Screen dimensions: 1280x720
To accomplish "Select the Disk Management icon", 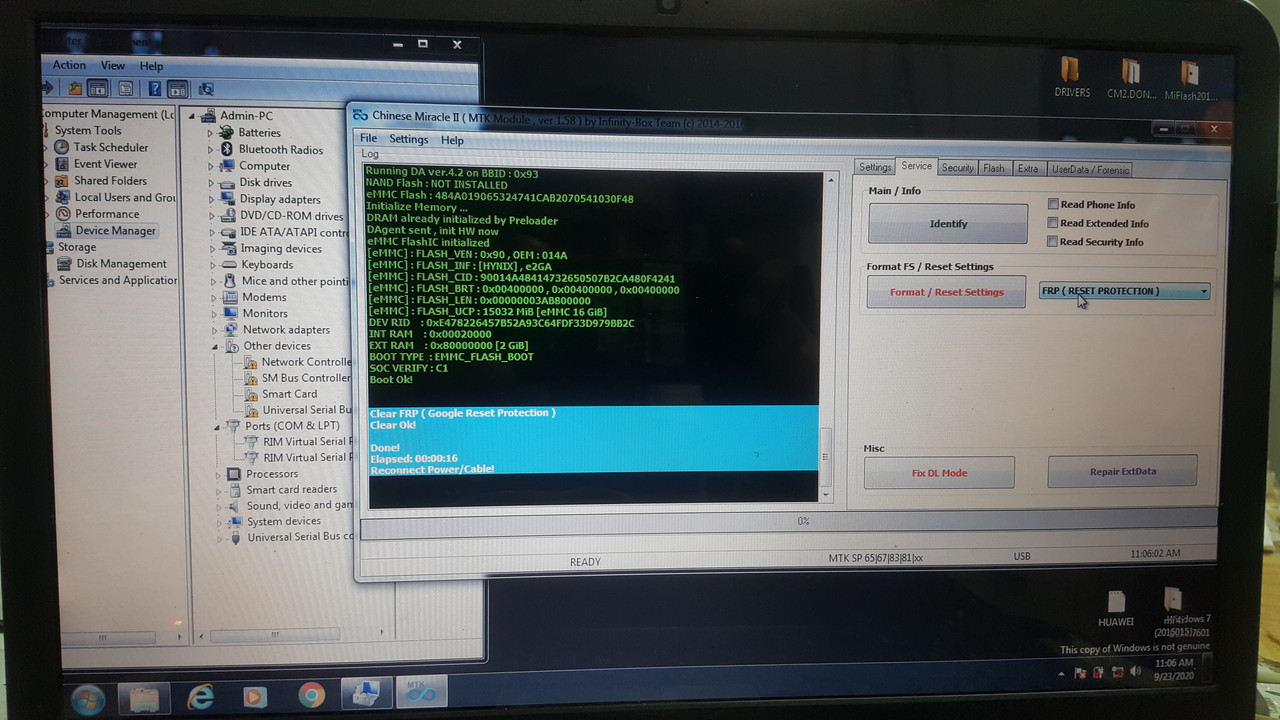I will [x=66, y=264].
